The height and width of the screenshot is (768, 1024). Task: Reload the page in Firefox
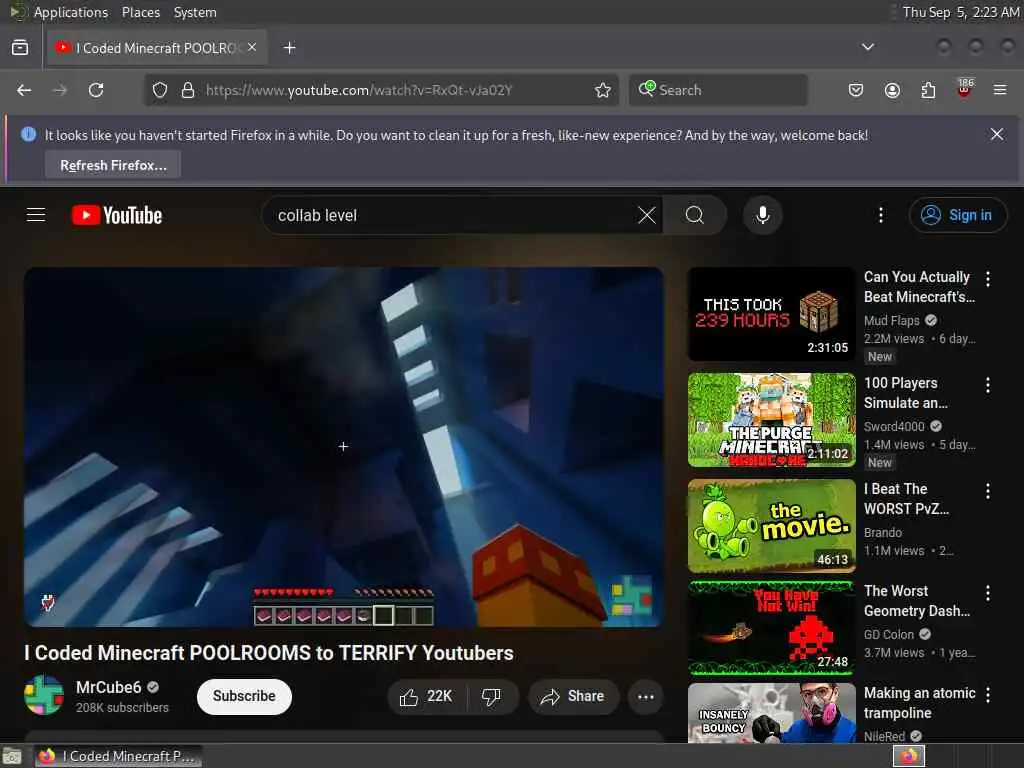[96, 90]
